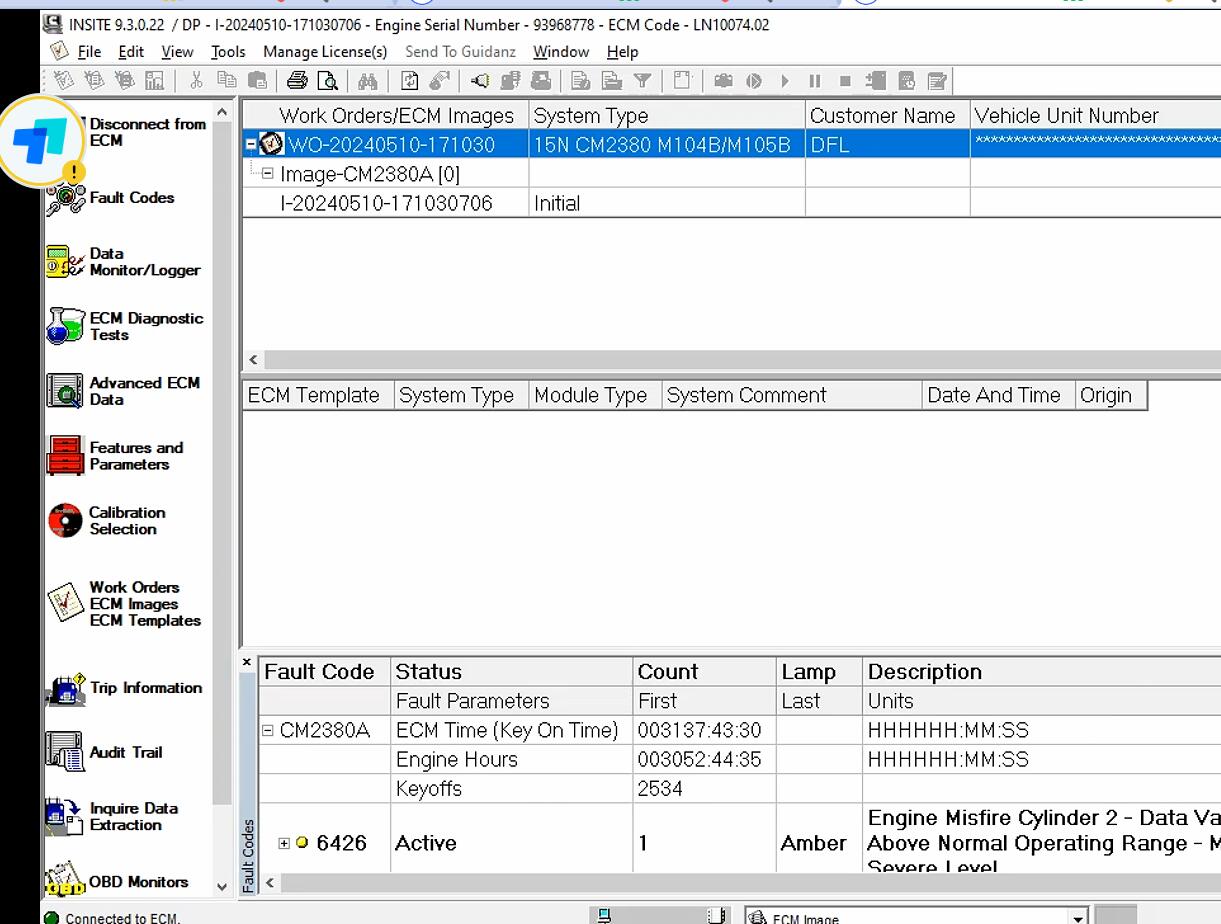The width and height of the screenshot is (1221, 924).
Task: Click the Pause toolbar button
Action: pyautogui.click(x=815, y=81)
